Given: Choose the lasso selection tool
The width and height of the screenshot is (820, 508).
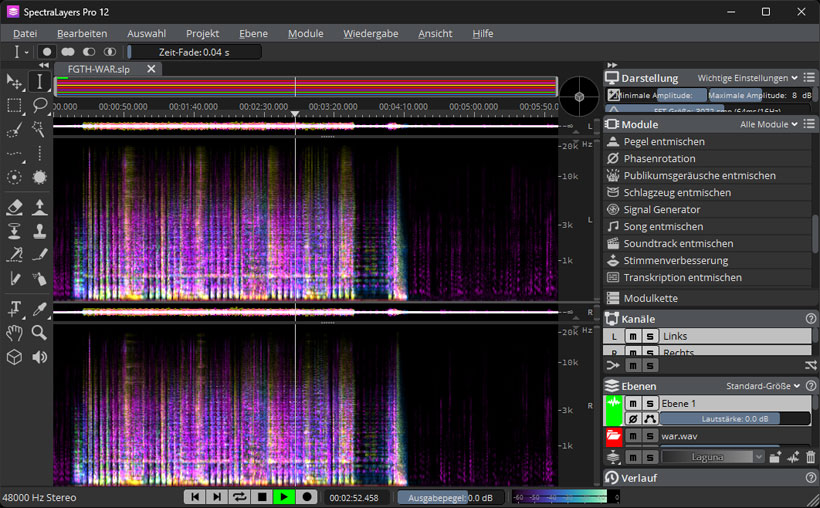Looking at the screenshot, I should click(39, 106).
